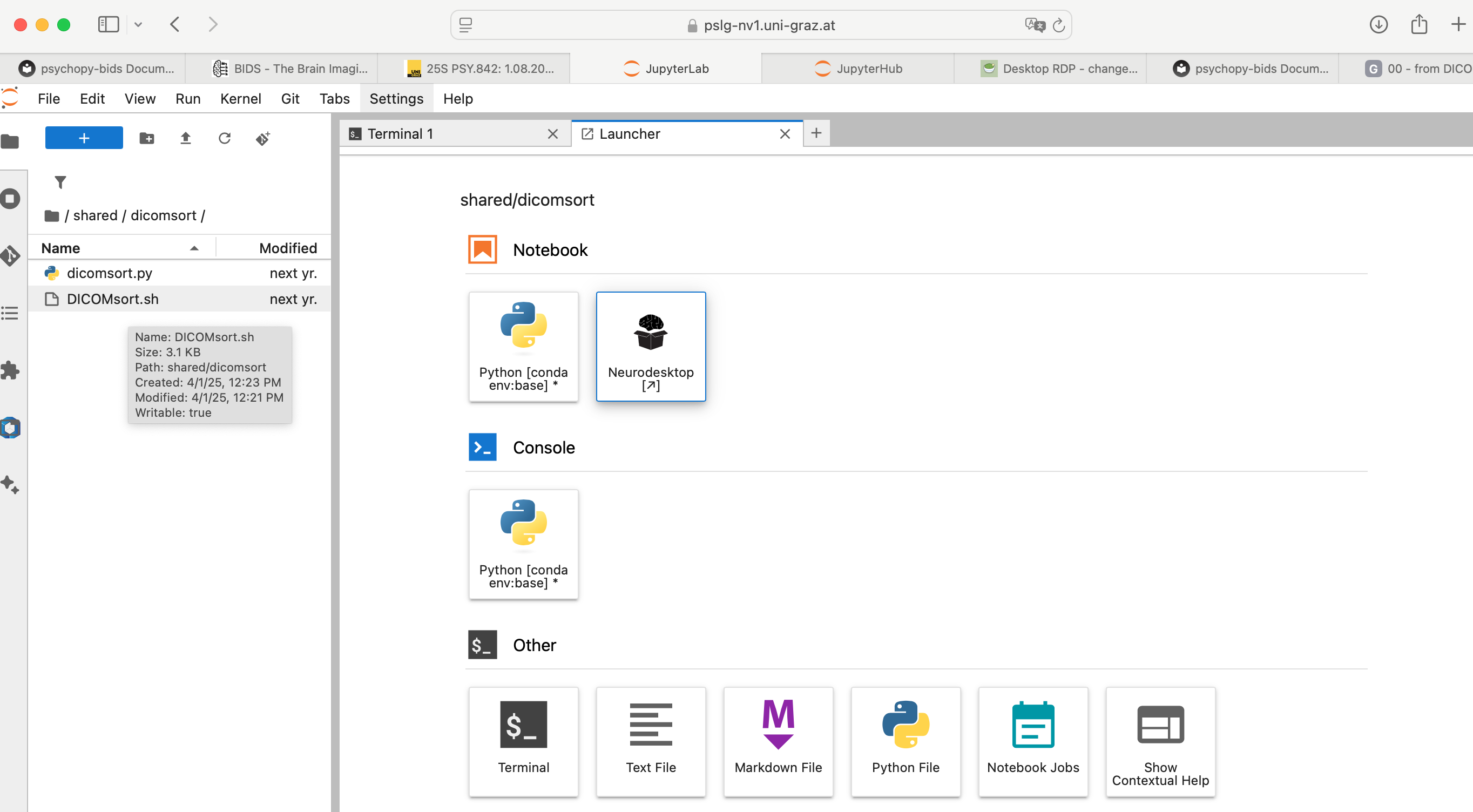Show Contextual Help panel
The width and height of the screenshot is (1473, 812).
pyautogui.click(x=1161, y=742)
